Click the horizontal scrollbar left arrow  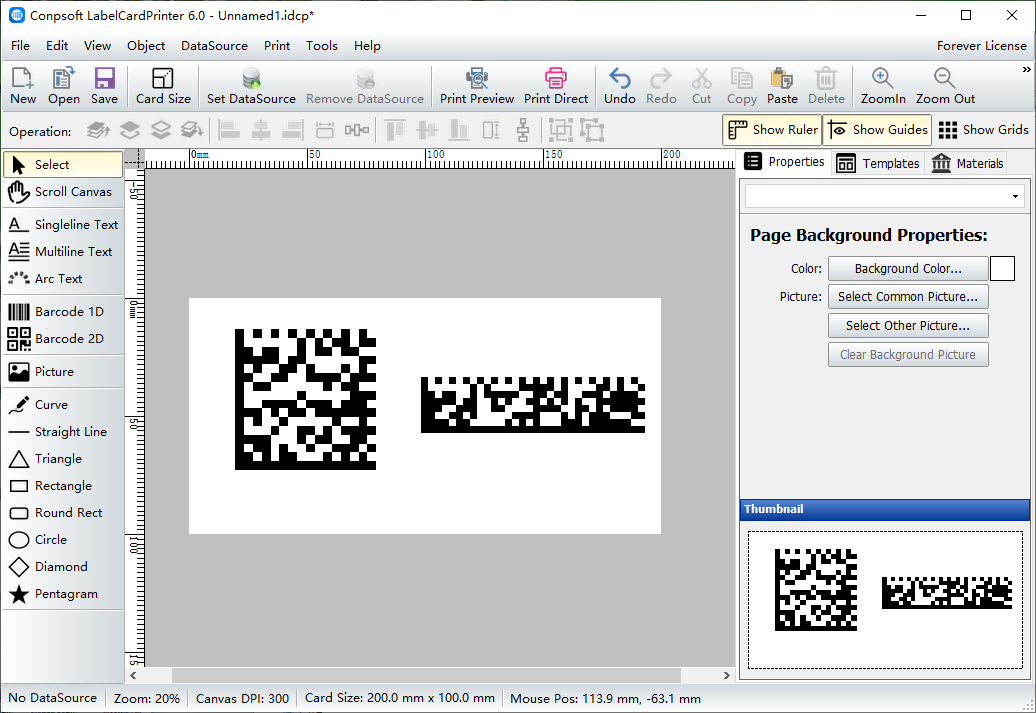[x=133, y=675]
